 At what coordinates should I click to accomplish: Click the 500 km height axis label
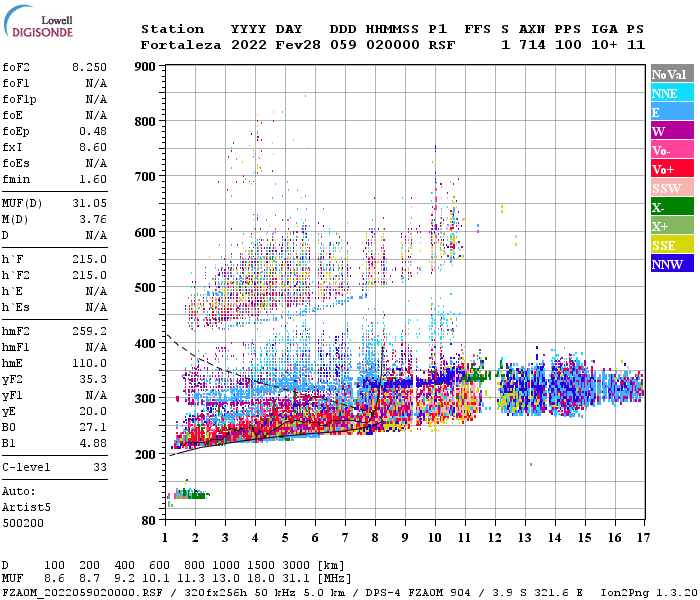click(x=145, y=288)
